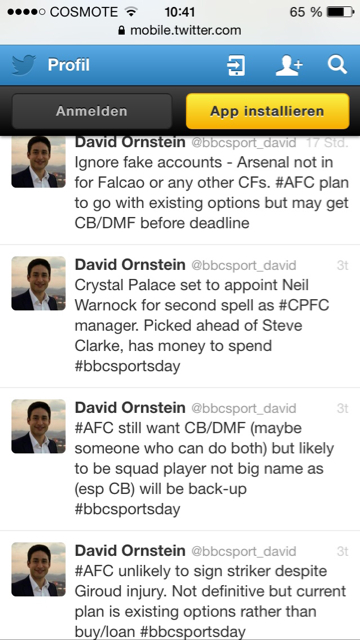Open avatar on the Falcao tweet
The height and width of the screenshot is (640, 360).
[x=38, y=162]
